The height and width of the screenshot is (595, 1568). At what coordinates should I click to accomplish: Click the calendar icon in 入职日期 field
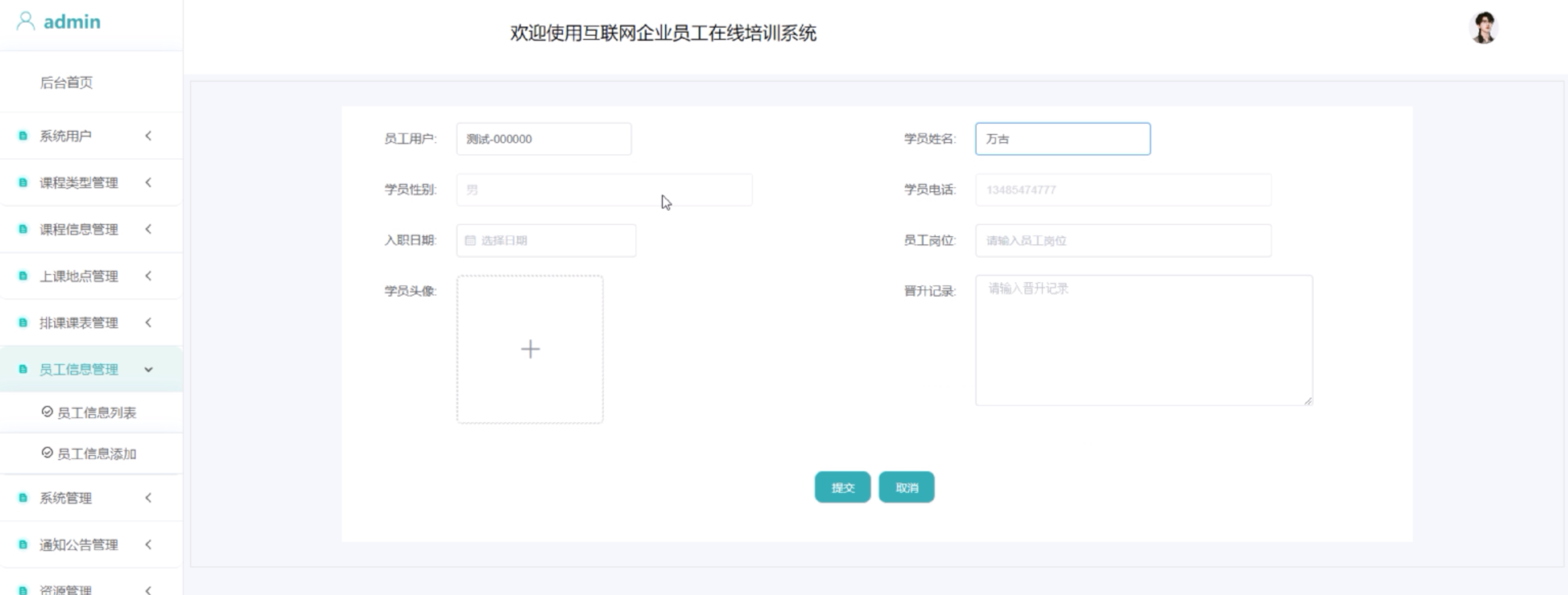(470, 241)
